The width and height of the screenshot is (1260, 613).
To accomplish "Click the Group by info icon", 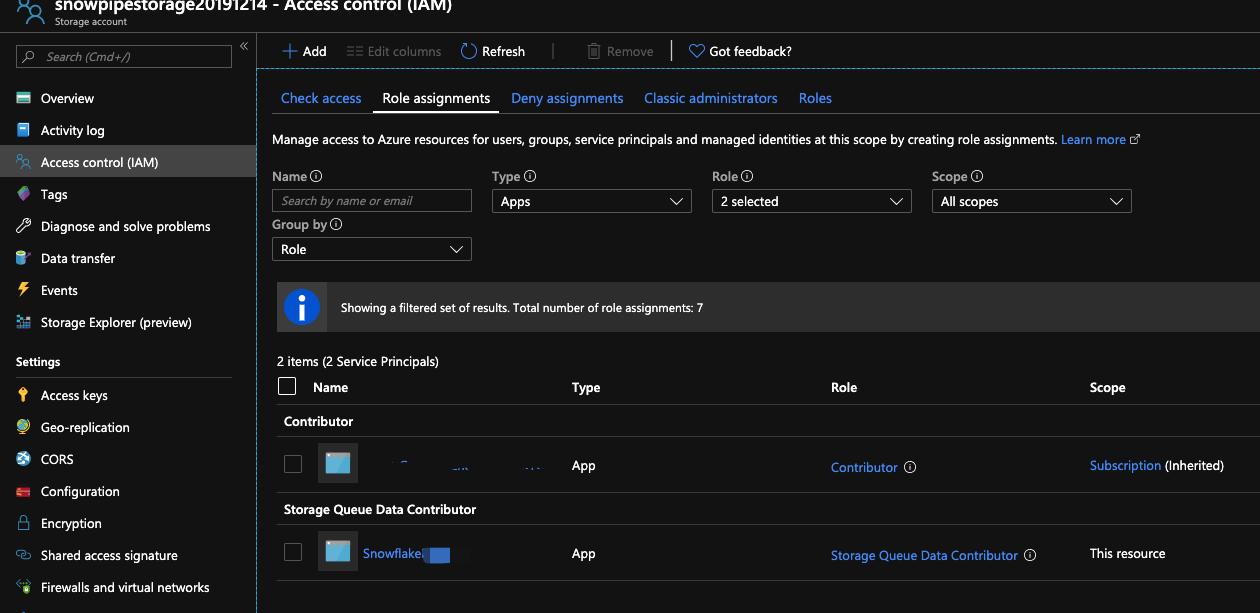I will pos(336,224).
